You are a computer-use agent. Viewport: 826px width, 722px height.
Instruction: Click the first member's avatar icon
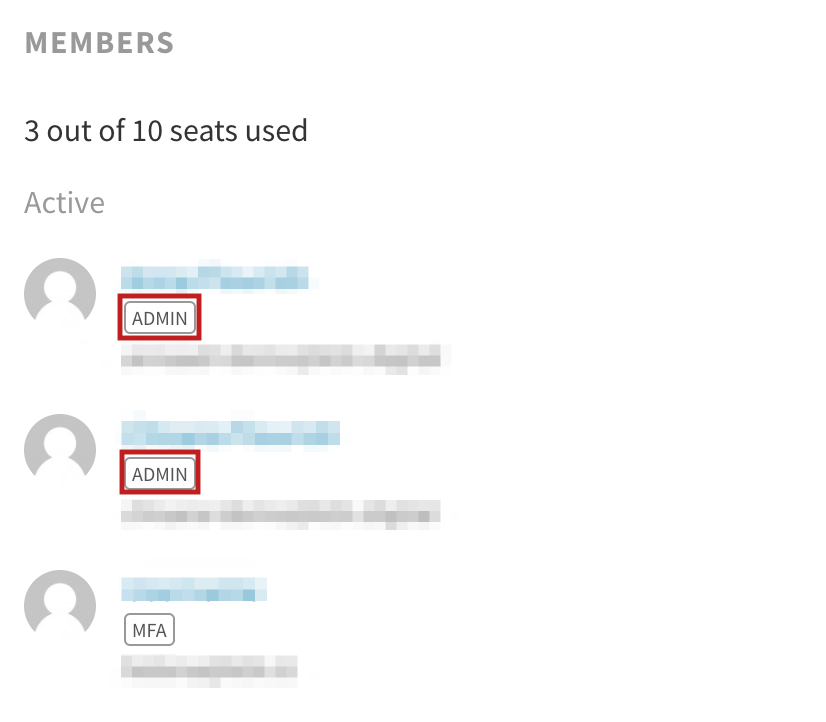pos(60,293)
